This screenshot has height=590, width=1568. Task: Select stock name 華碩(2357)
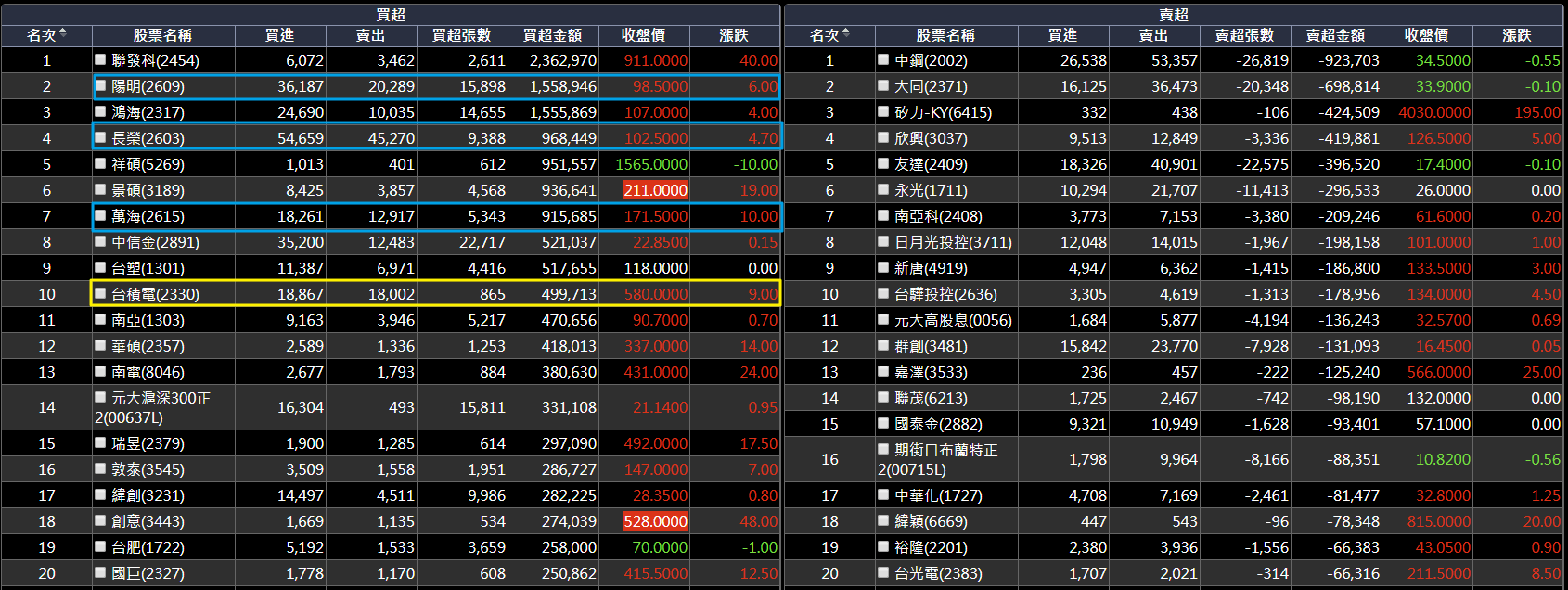click(148, 346)
